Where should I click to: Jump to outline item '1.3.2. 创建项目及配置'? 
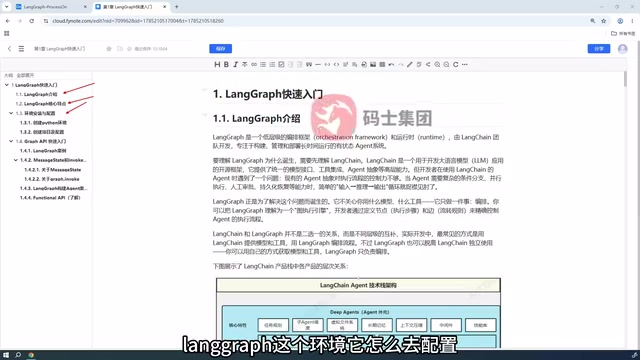(x=42, y=132)
